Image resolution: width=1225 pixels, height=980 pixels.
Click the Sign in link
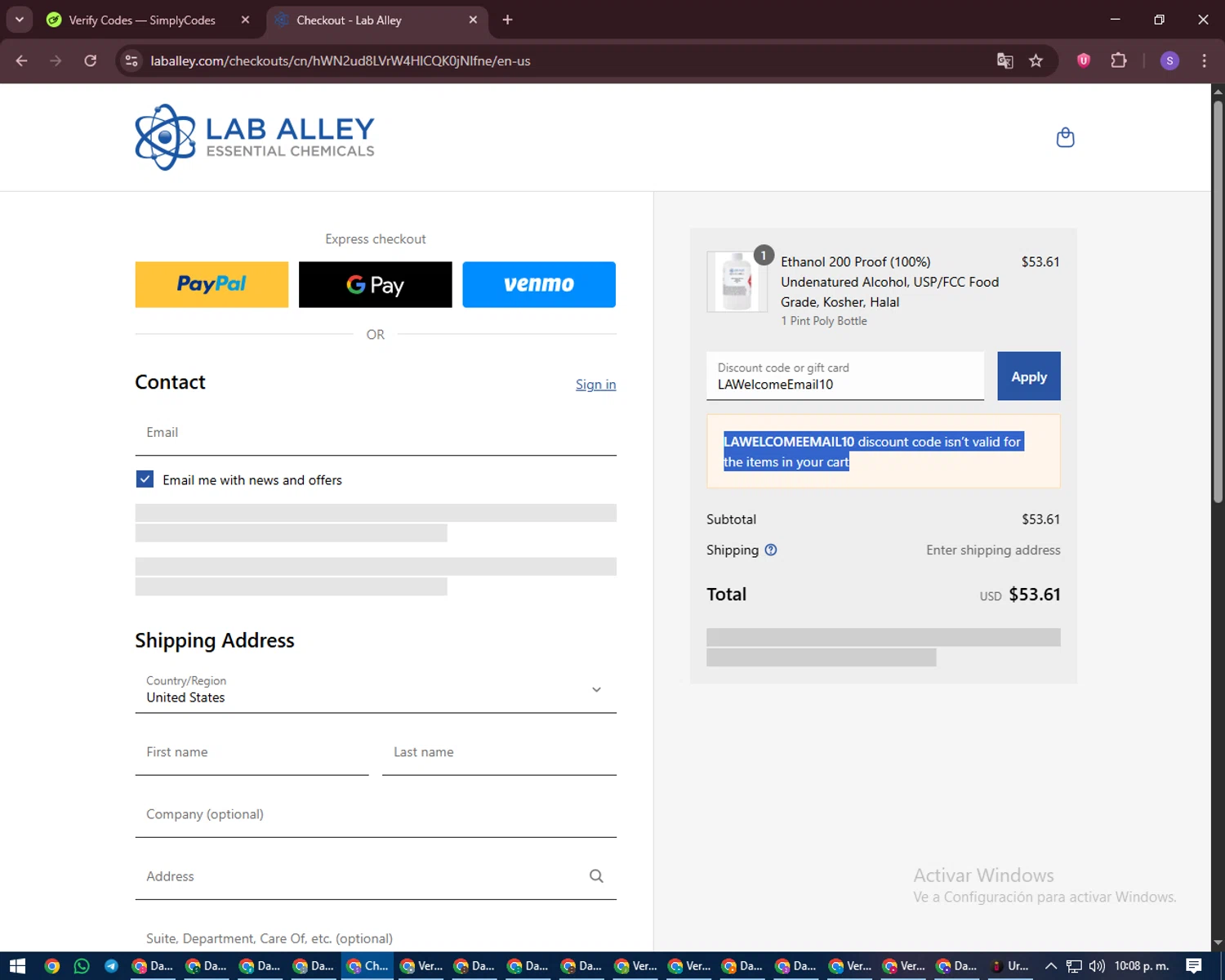pos(595,385)
